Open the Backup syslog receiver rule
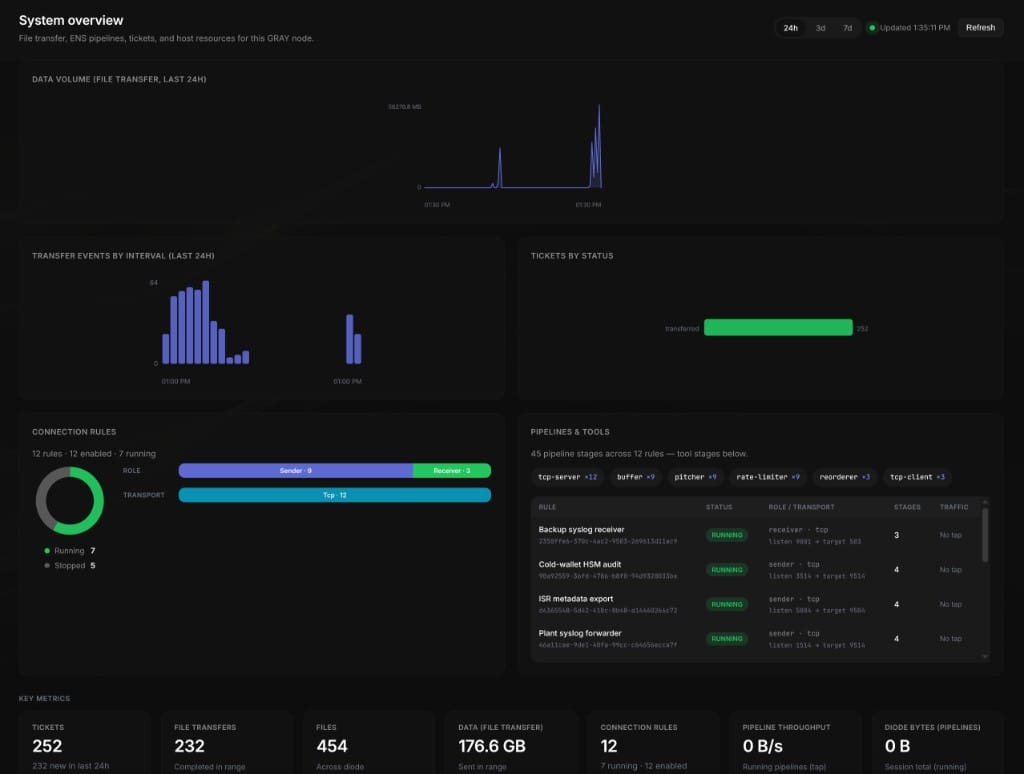Viewport: 1024px width, 774px height. [758, 535]
